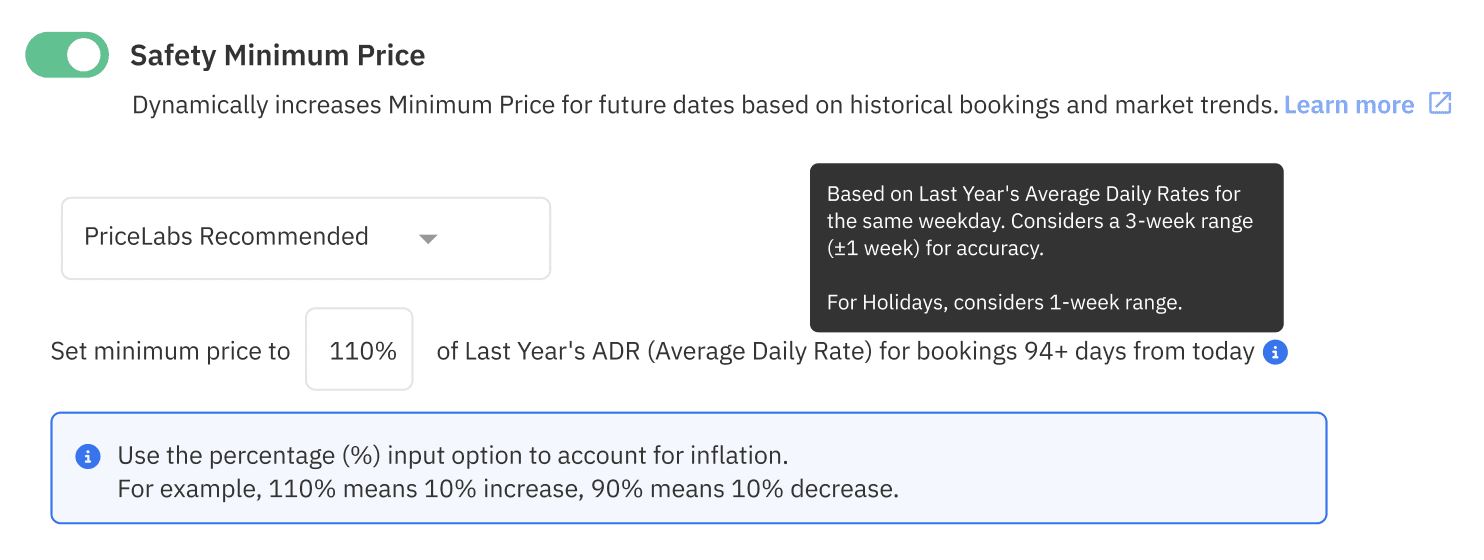The height and width of the screenshot is (560, 1484).
Task: Click the "Dynamically increases Minimum Price" description
Action: (704, 105)
